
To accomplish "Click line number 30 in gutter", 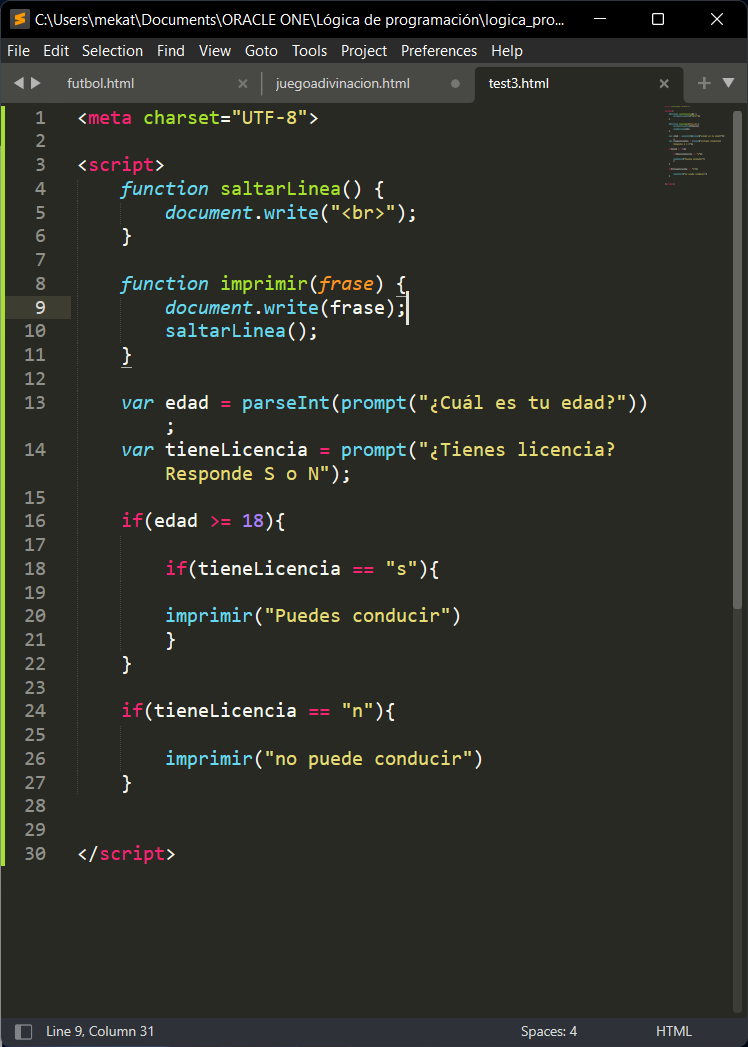I will (35, 853).
